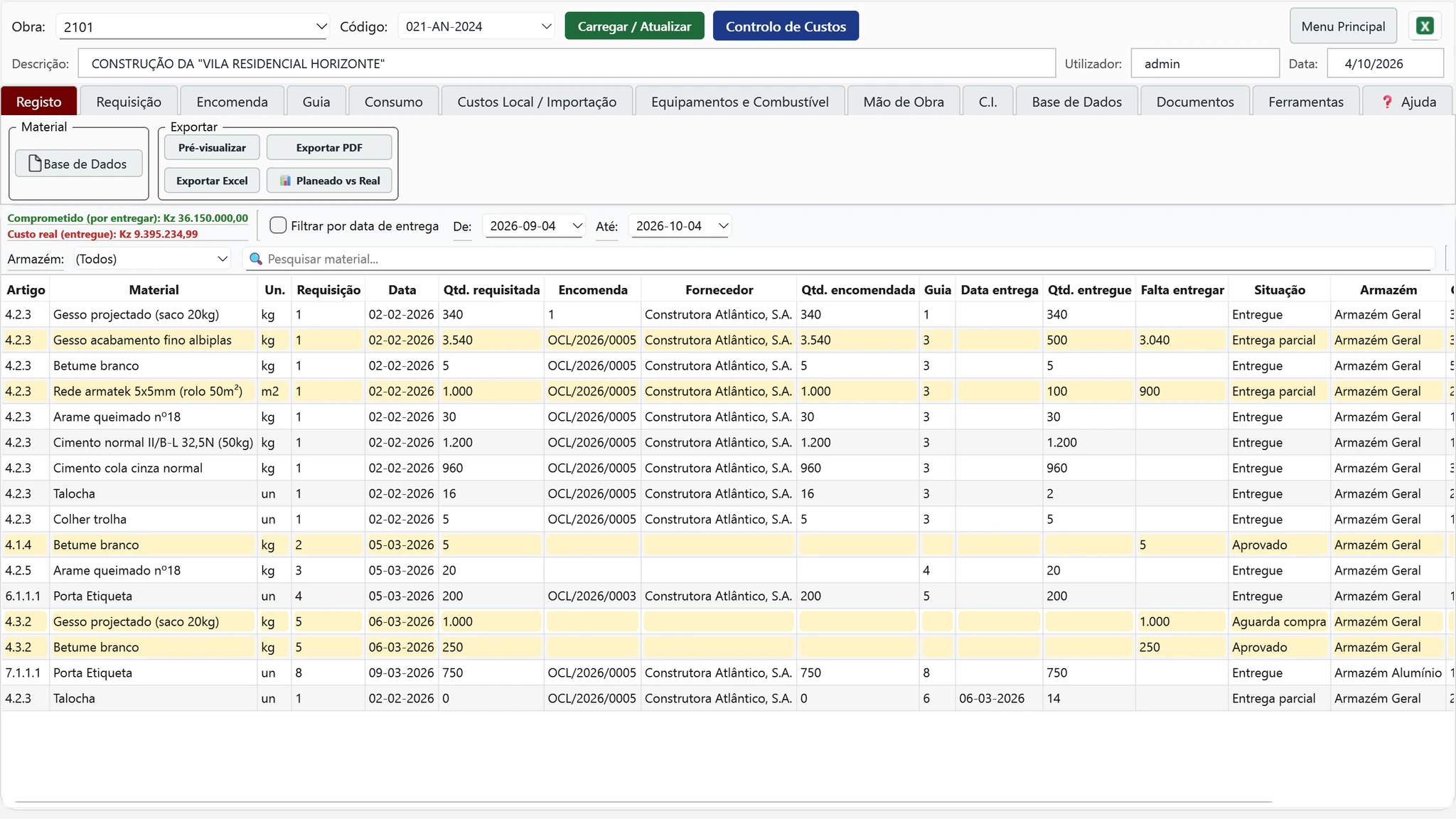Click the Falta entregar column header

[1182, 289]
